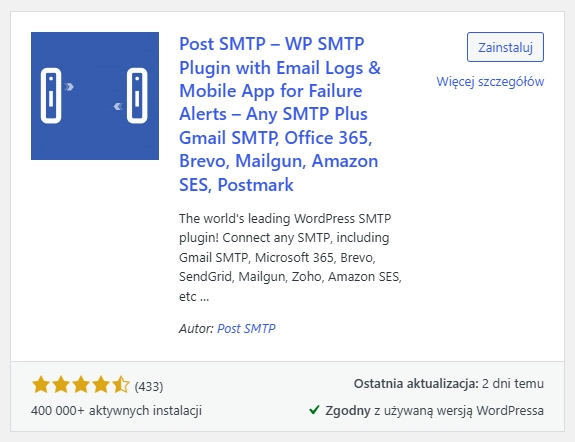Click the second gold rating star
The image size is (575, 442).
pos(61,385)
